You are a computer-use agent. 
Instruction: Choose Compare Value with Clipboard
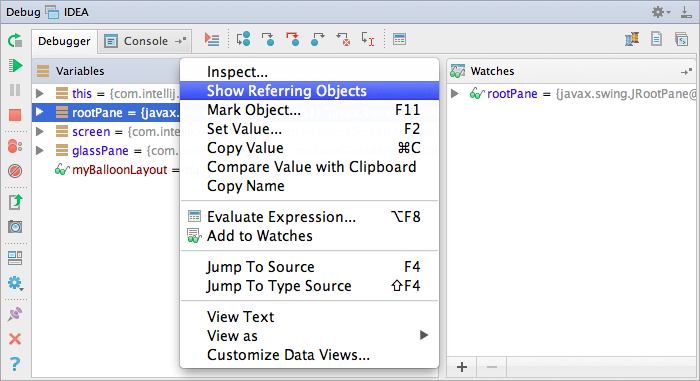pos(309,167)
